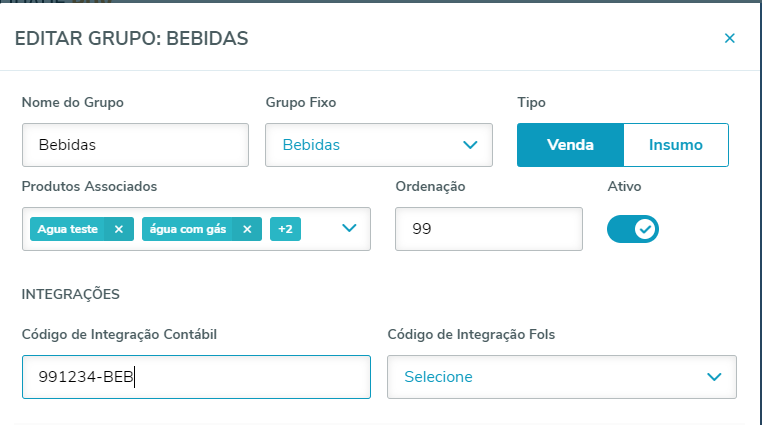This screenshot has height=425, width=762.
Task: Toggle the Ativo switch off
Action: (x=633, y=229)
